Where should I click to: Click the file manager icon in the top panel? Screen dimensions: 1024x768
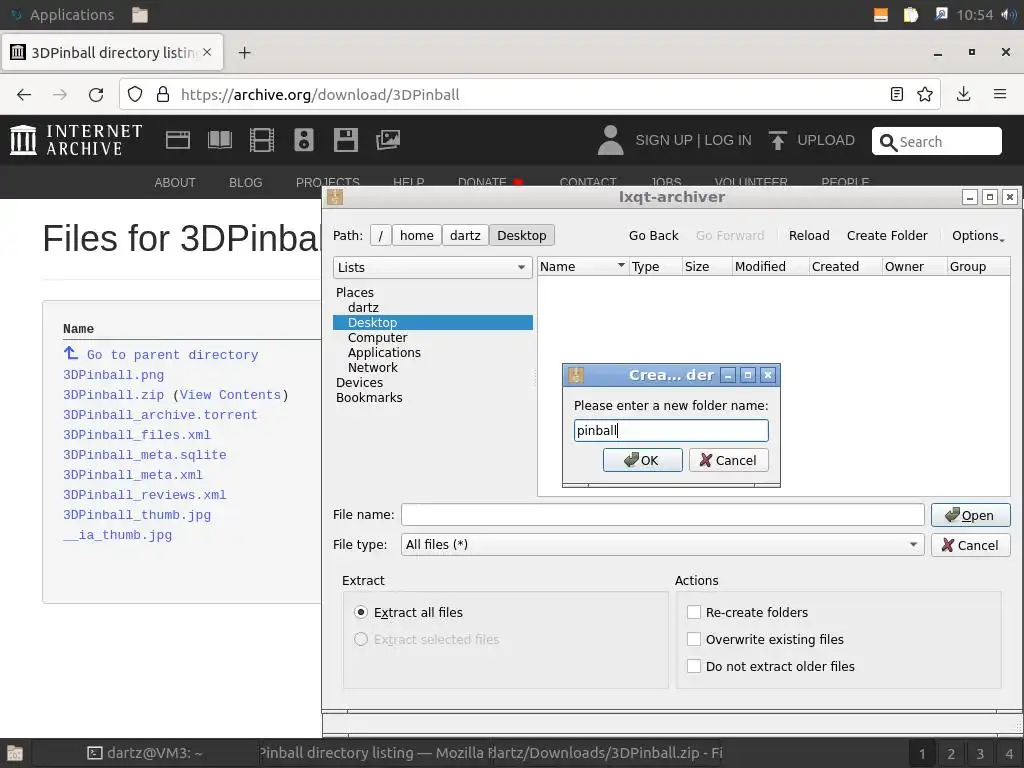coord(140,15)
